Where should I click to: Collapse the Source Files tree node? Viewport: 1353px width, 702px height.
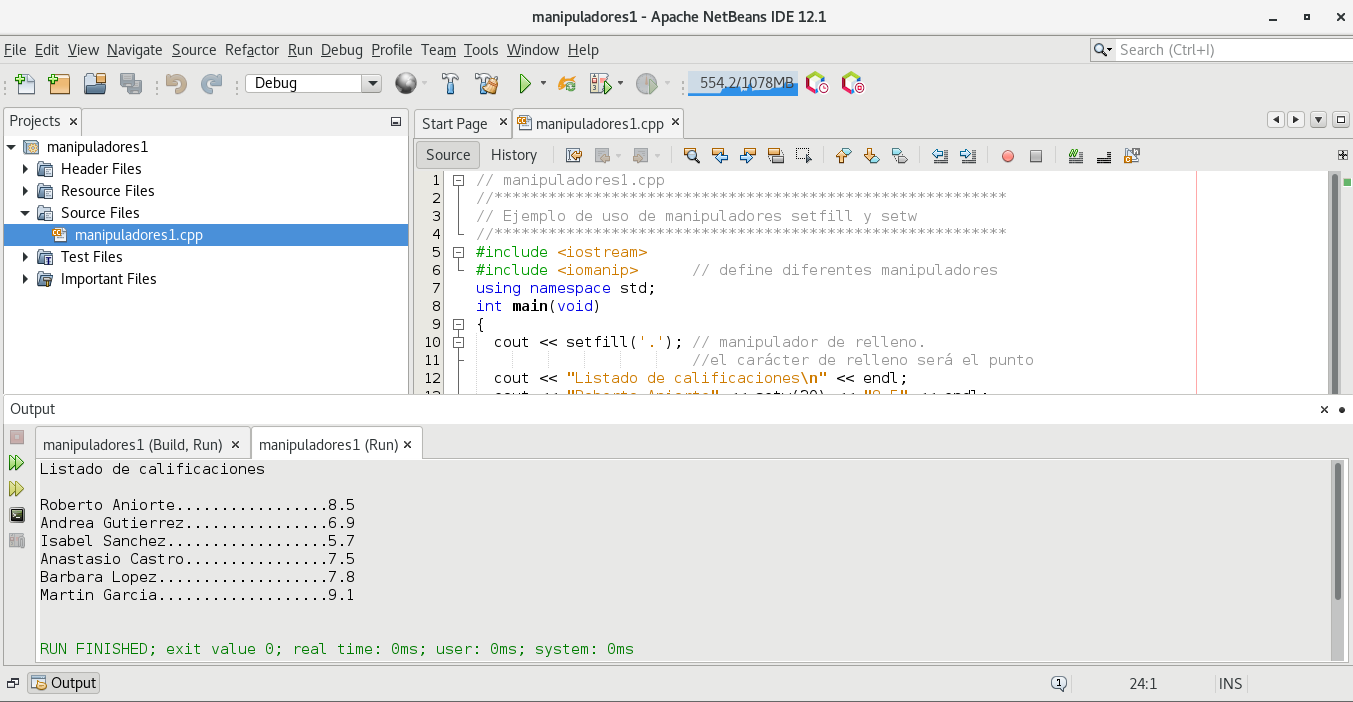26,213
